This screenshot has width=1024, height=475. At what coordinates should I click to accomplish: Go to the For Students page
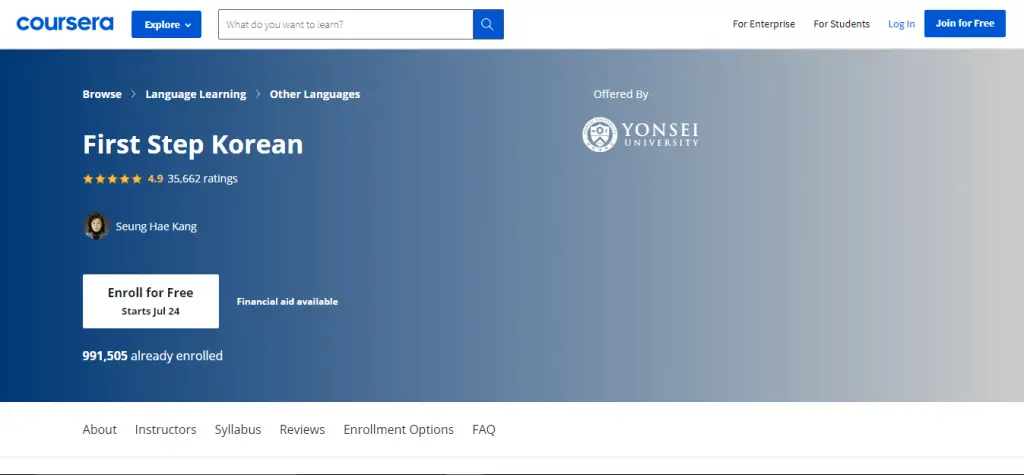coord(841,24)
